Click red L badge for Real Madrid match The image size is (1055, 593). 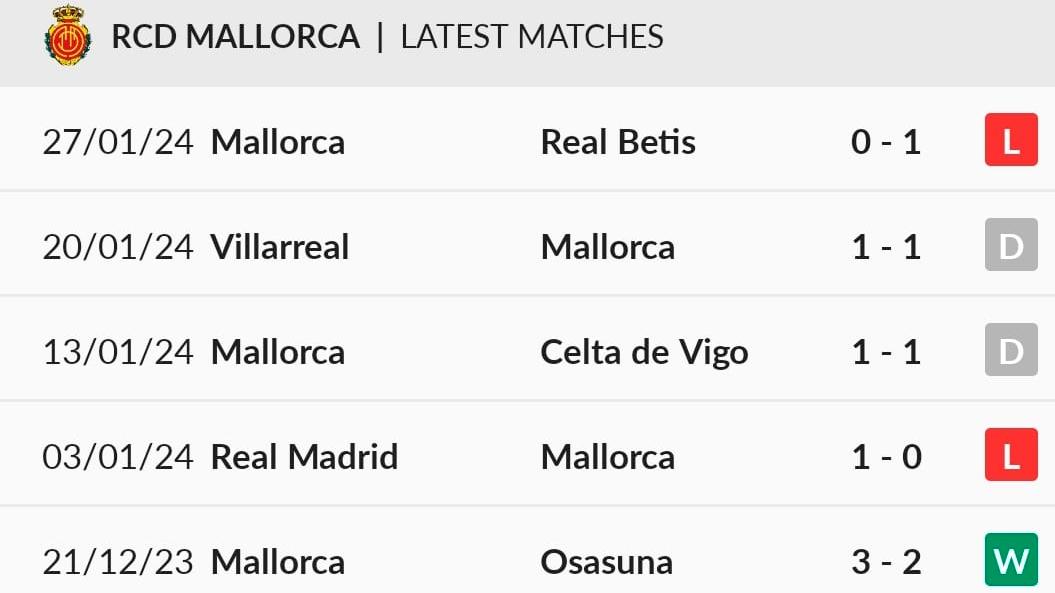coord(1011,455)
